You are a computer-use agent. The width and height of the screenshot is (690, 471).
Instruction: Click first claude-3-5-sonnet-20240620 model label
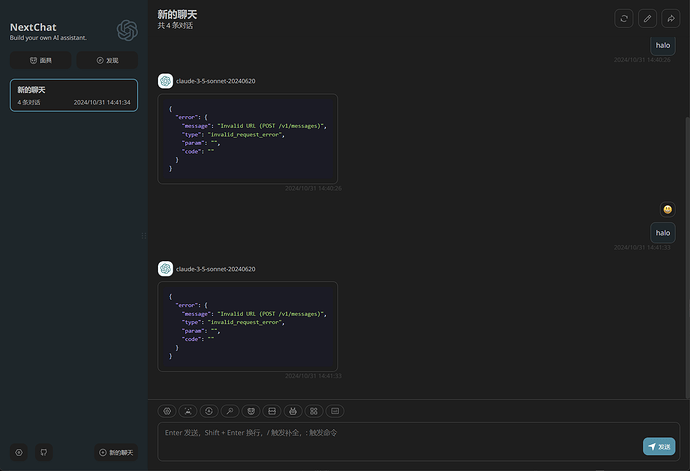click(216, 81)
